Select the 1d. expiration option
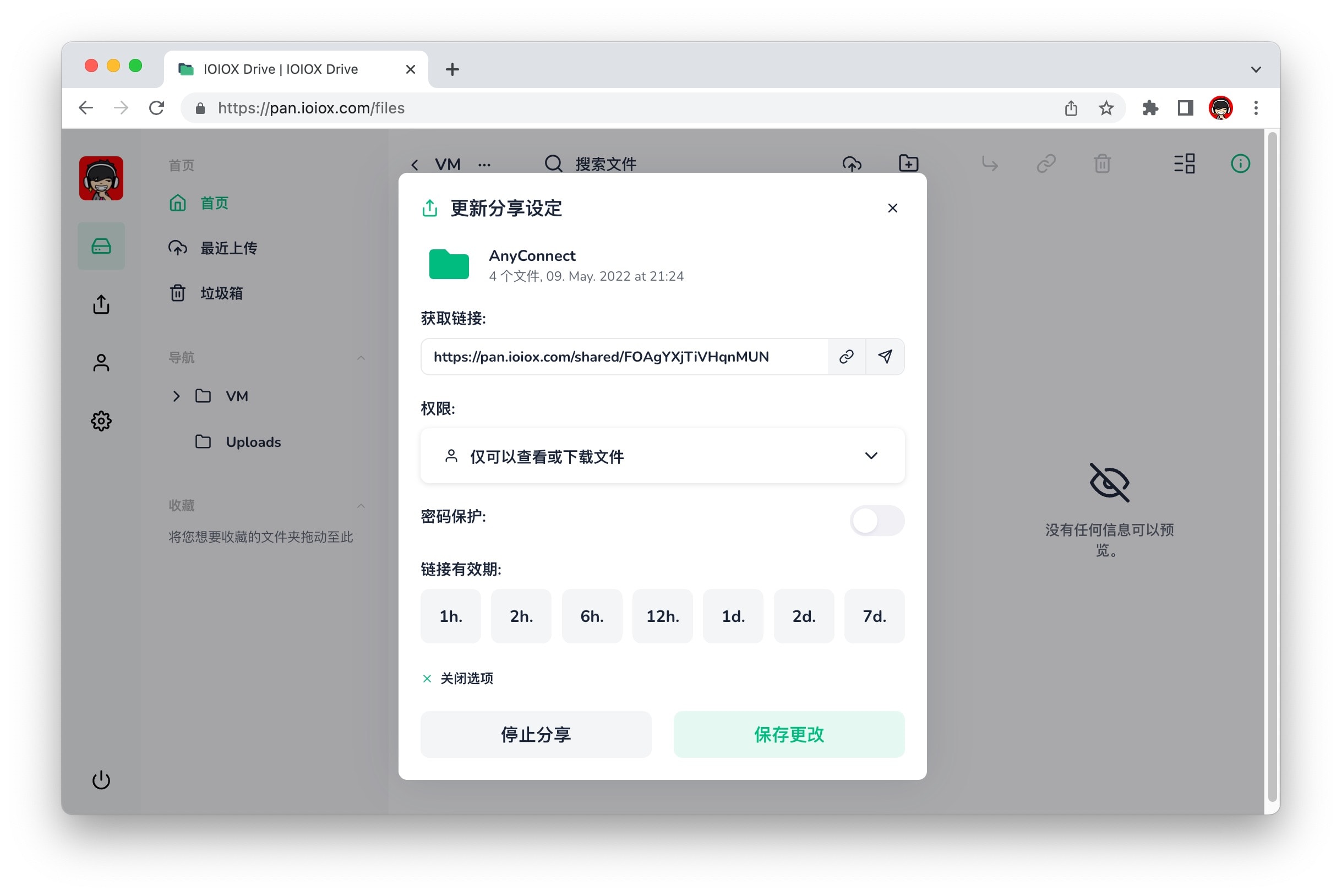The image size is (1342, 896). click(x=733, y=616)
